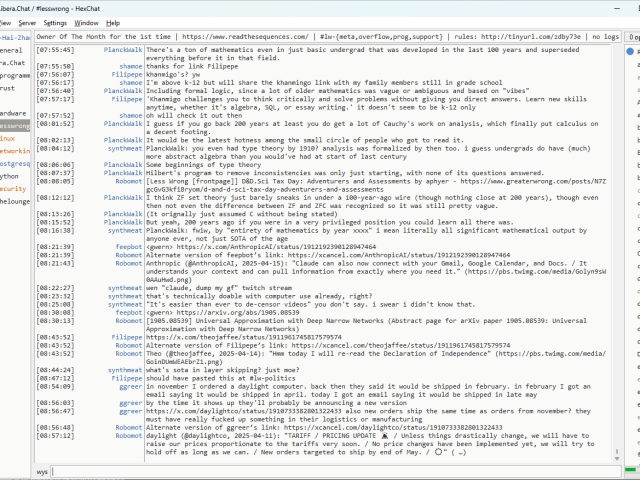Switch to the general channel

[12, 50]
